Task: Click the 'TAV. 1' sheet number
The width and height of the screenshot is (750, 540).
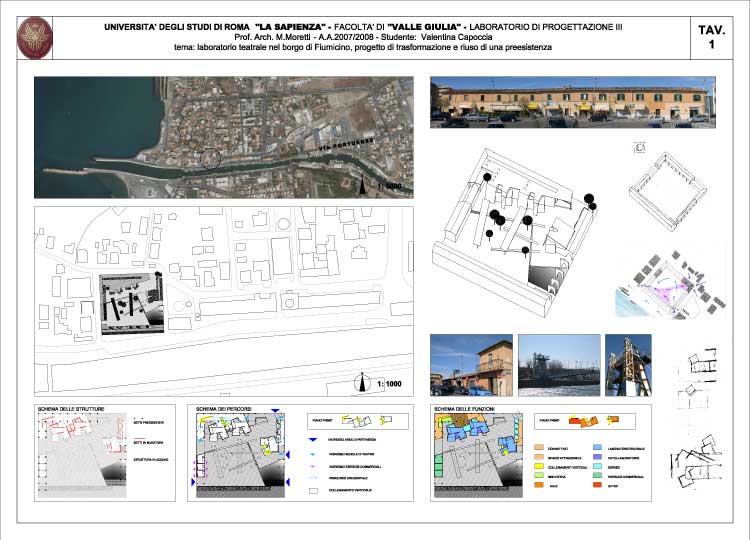Action: (x=712, y=37)
